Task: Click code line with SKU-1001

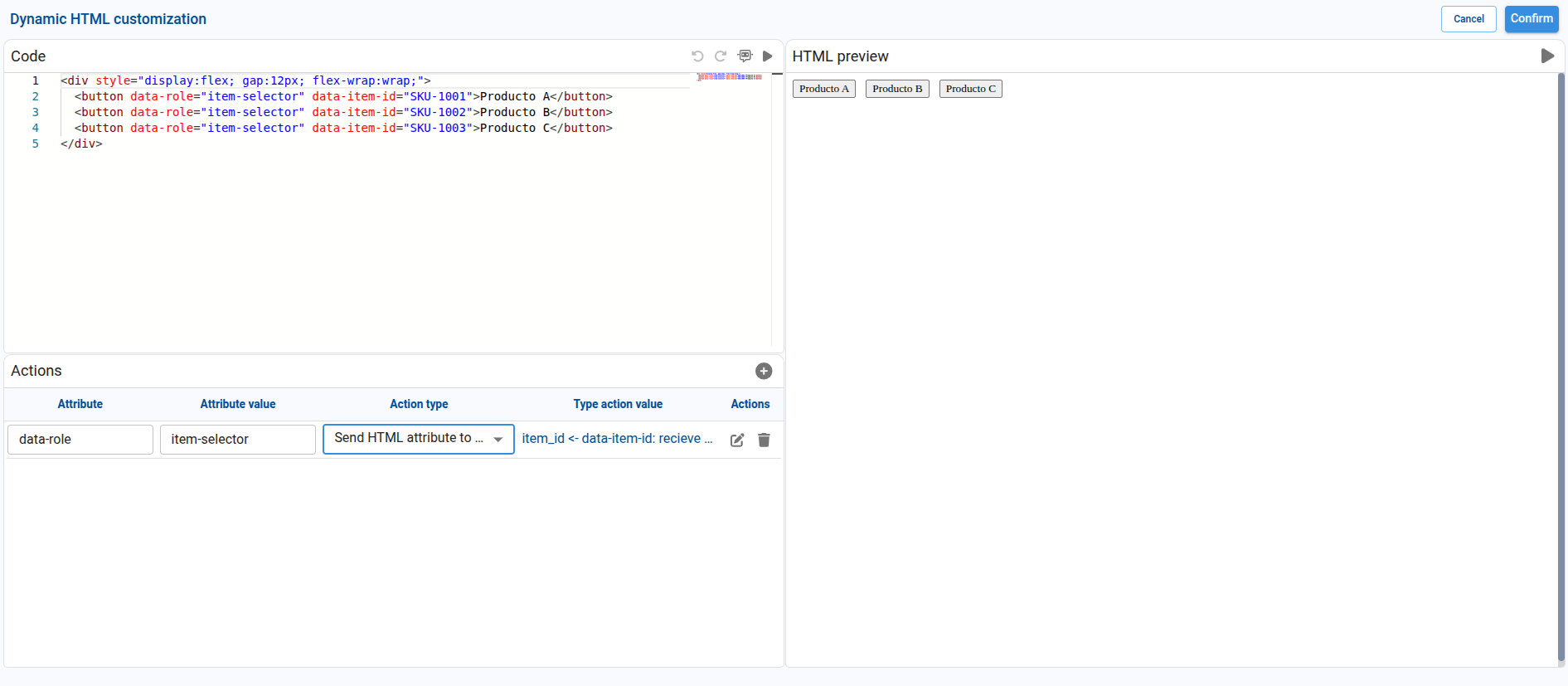Action: point(343,96)
